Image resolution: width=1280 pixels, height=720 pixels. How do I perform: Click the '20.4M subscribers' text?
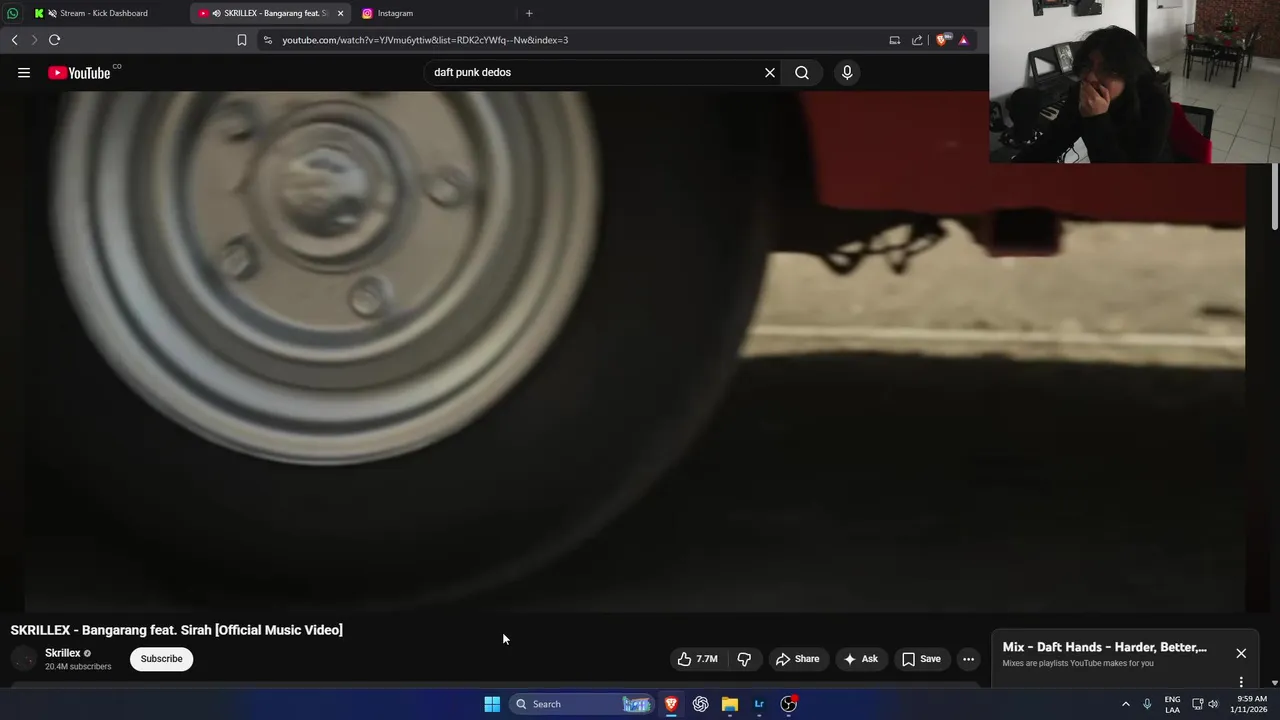78,667
